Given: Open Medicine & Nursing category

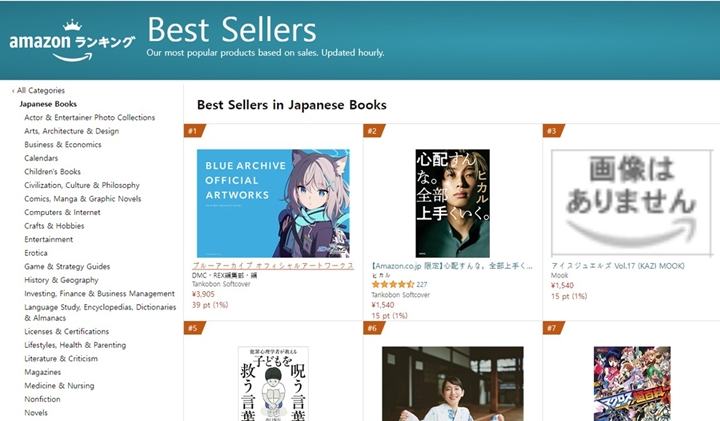Looking at the screenshot, I should pyautogui.click(x=59, y=386).
